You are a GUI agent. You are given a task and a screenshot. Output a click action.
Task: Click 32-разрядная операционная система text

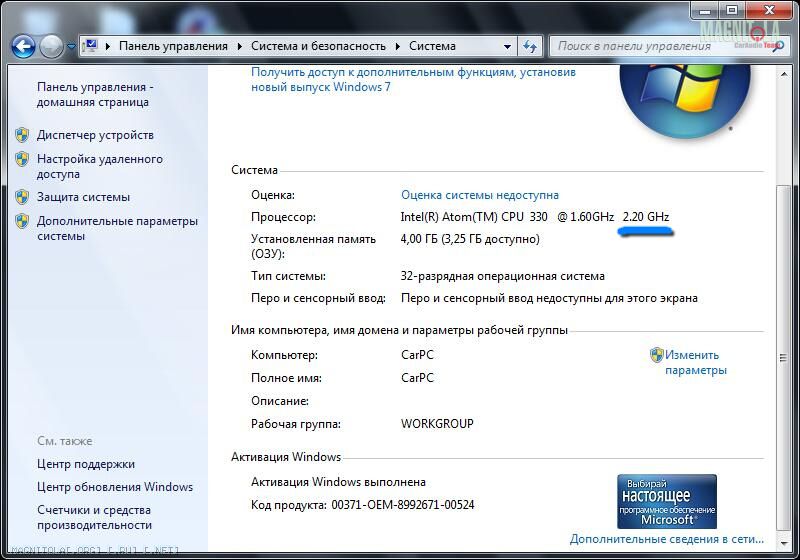click(503, 276)
